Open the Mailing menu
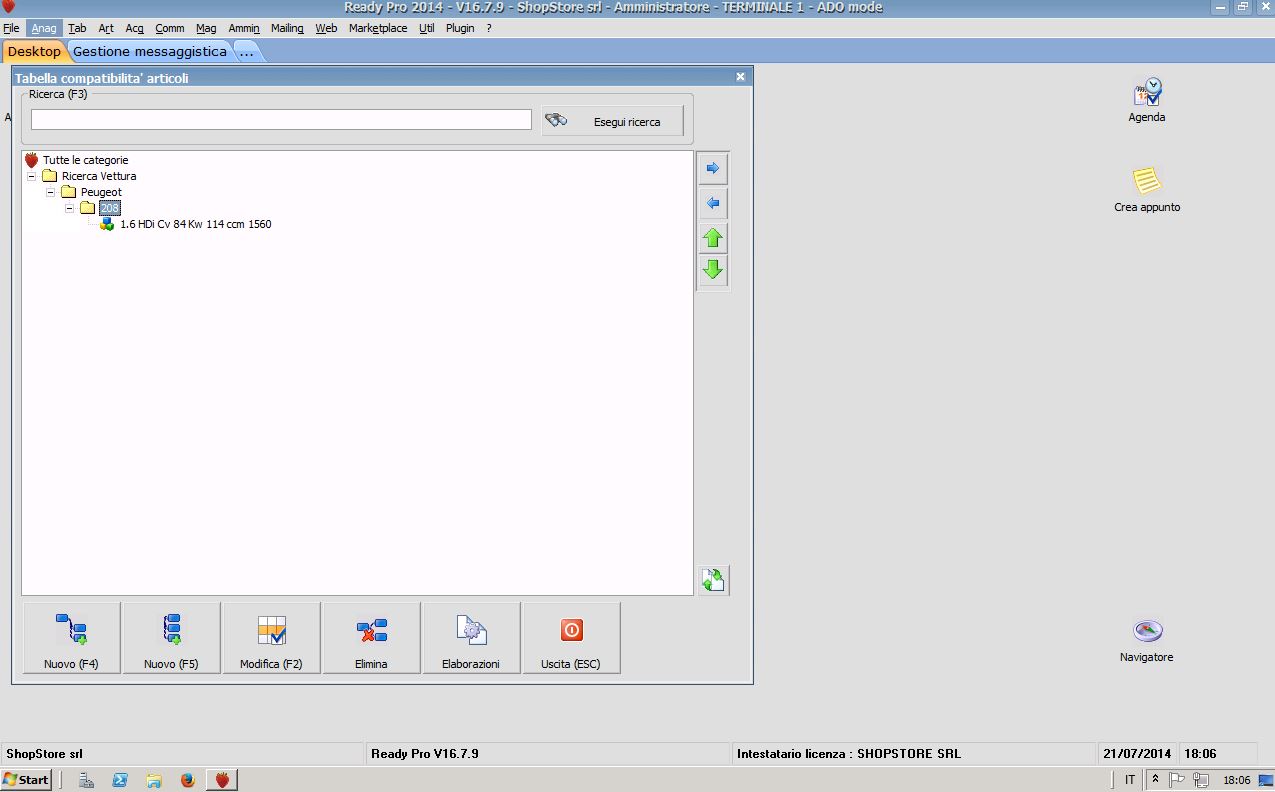The height and width of the screenshot is (792, 1275). 287,28
